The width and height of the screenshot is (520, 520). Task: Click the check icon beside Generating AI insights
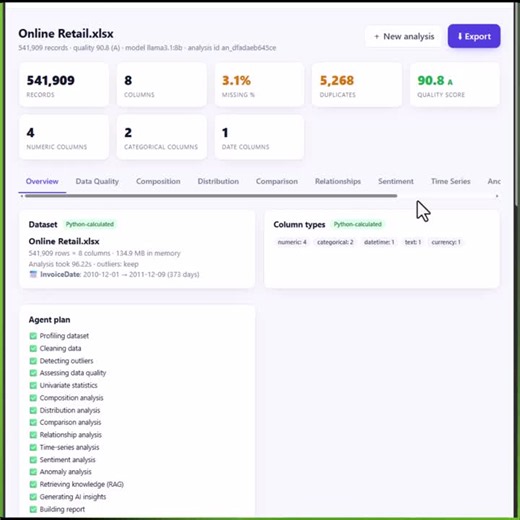(x=33, y=497)
